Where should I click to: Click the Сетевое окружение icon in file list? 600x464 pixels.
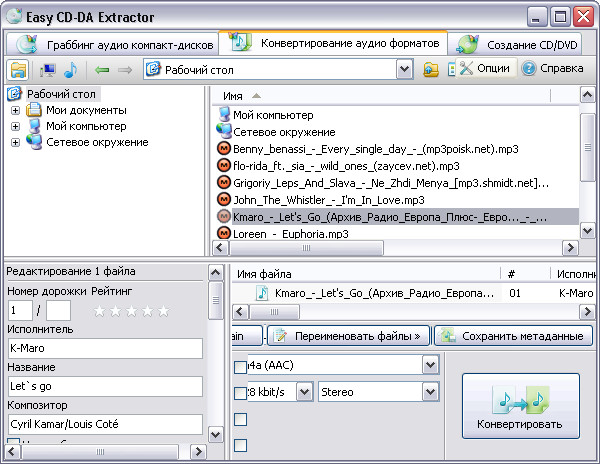coord(224,132)
